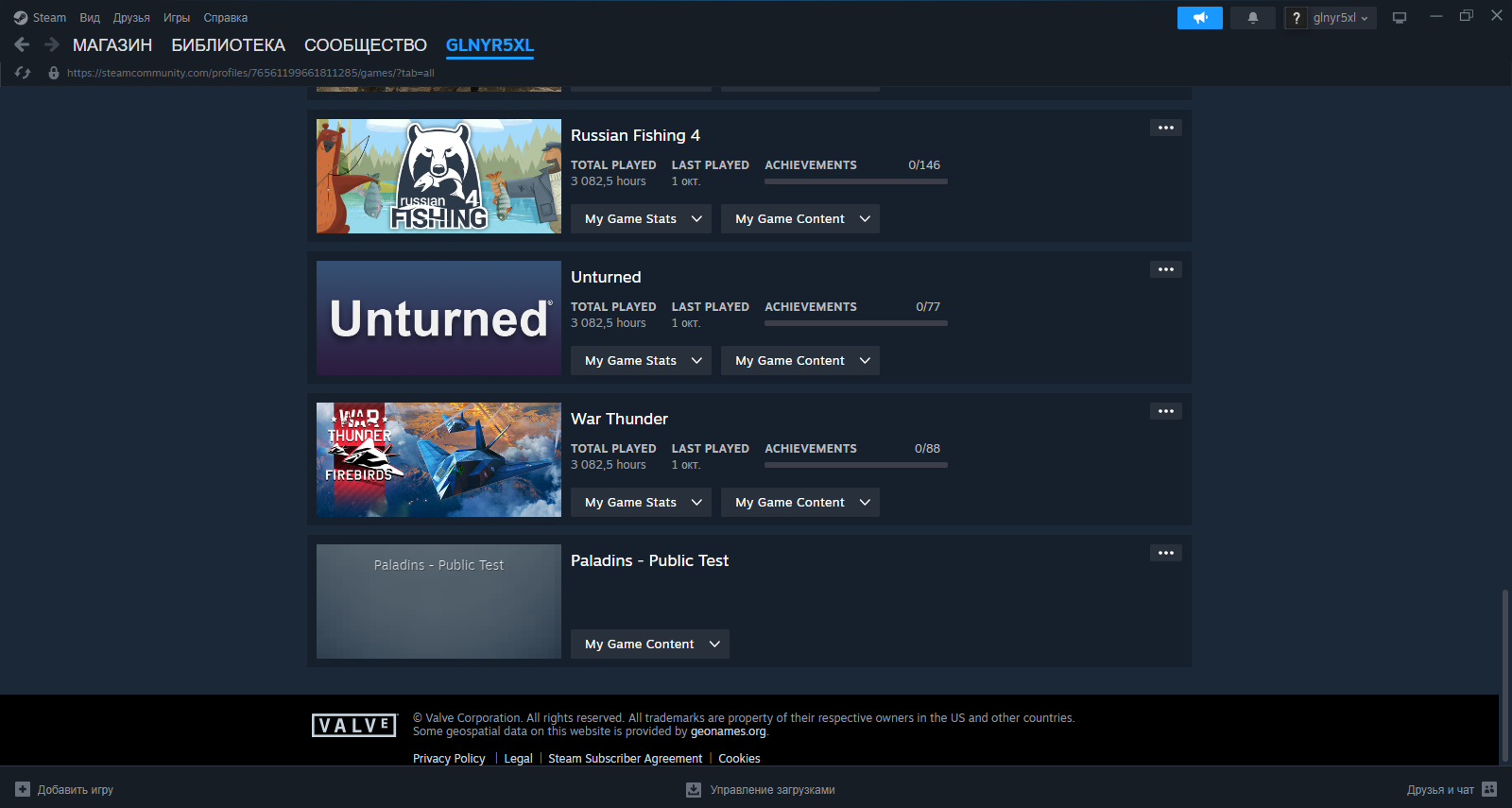Open the Cookies link
This screenshot has height=808, width=1512.
pyautogui.click(x=739, y=758)
